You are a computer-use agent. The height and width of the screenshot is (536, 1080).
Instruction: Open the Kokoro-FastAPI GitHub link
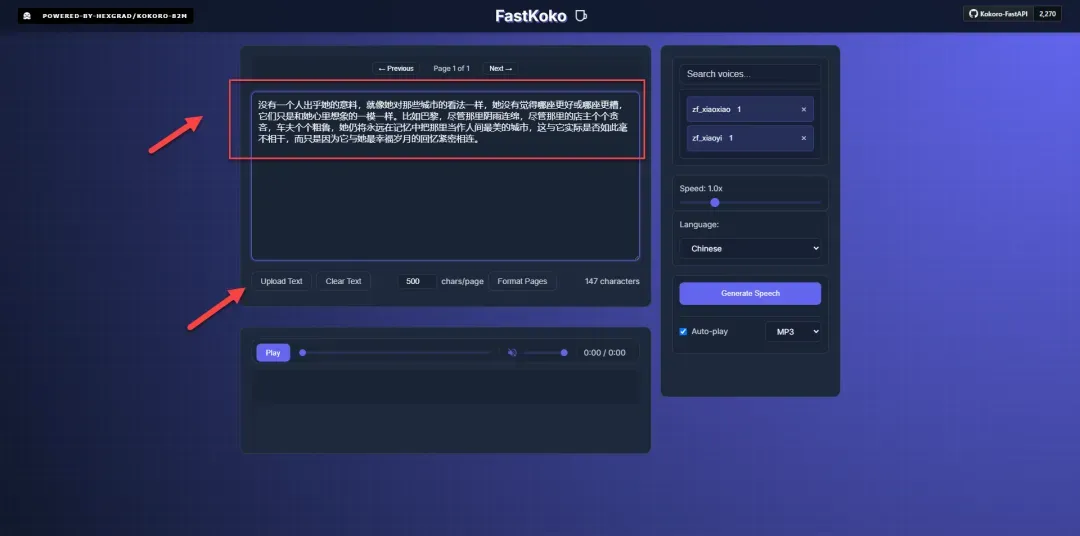coord(998,14)
